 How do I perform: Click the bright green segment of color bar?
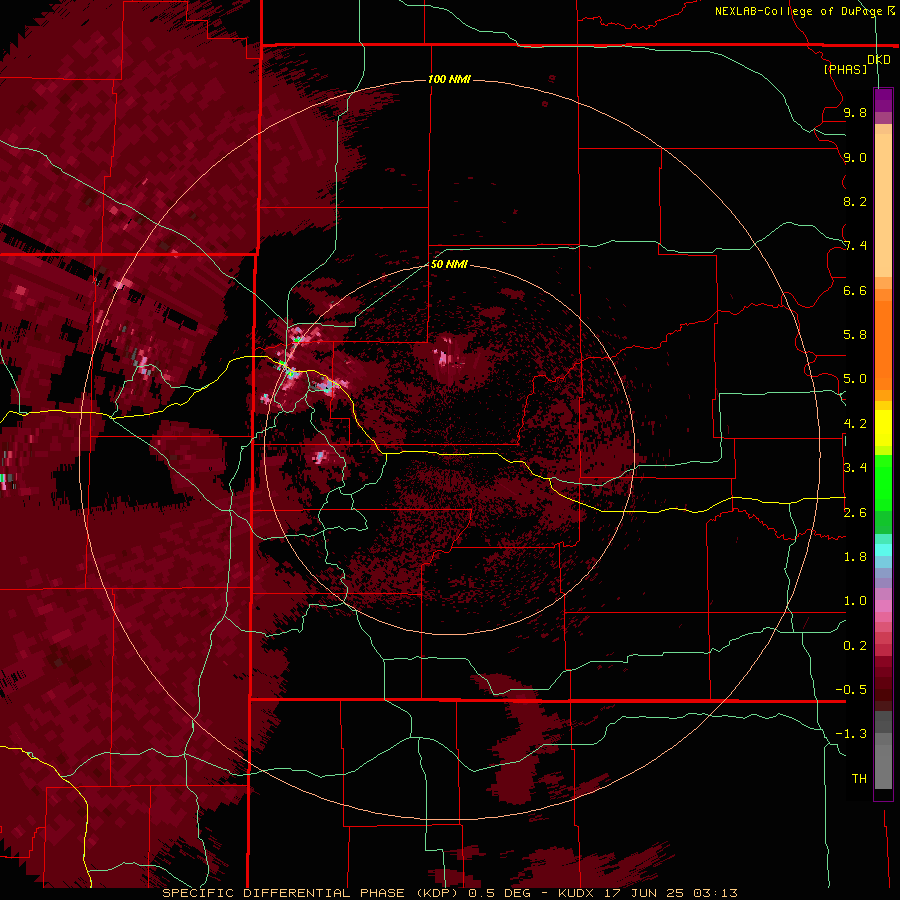(883, 485)
